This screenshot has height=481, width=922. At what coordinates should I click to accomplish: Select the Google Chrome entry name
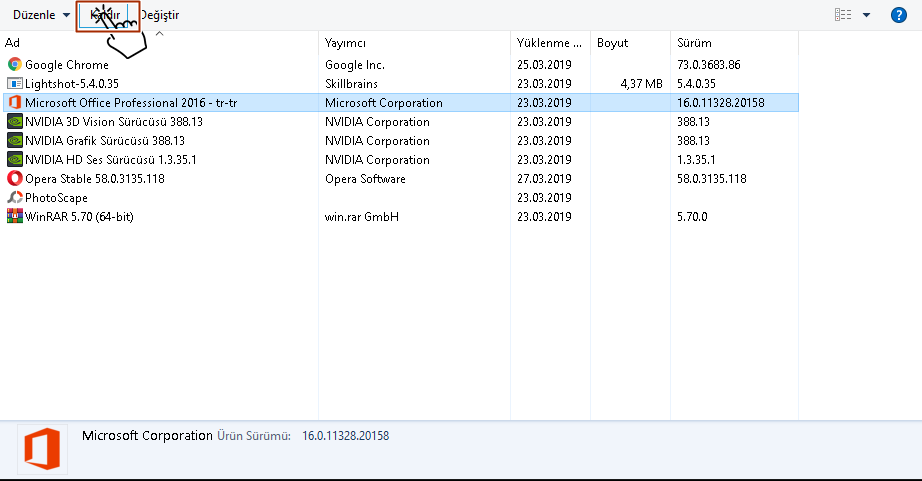coord(67,65)
